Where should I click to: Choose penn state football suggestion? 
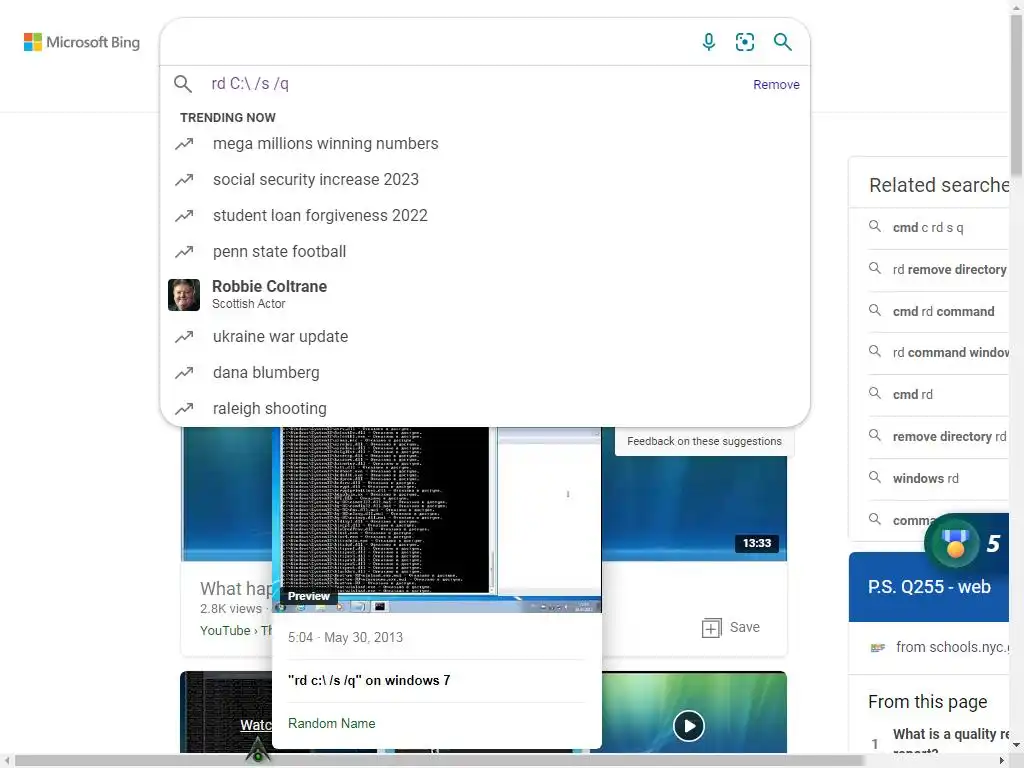point(280,251)
